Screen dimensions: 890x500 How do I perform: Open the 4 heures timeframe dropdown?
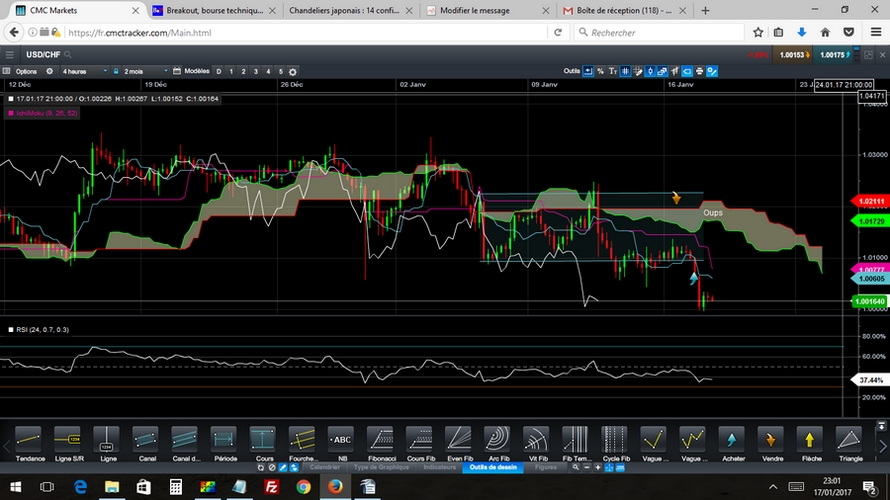[83, 71]
